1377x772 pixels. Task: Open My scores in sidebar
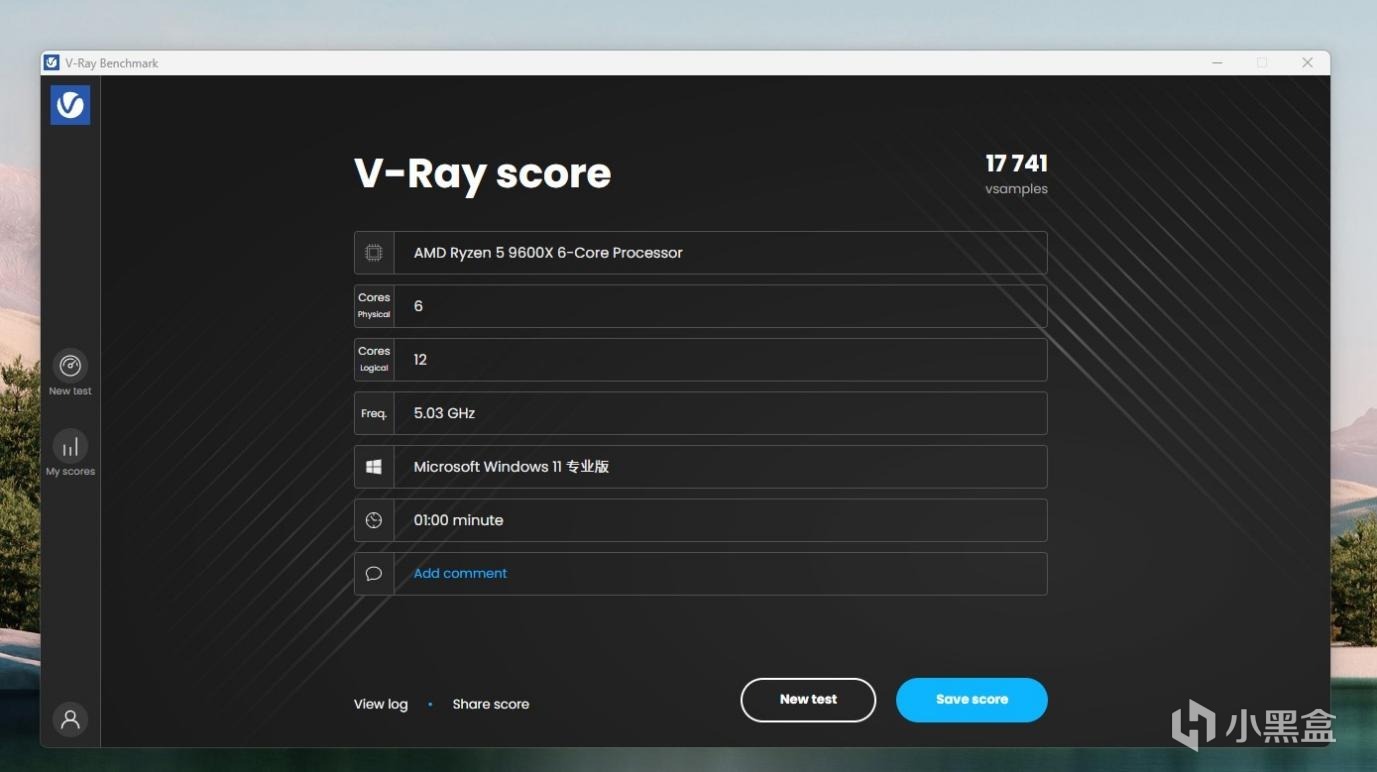[x=70, y=453]
